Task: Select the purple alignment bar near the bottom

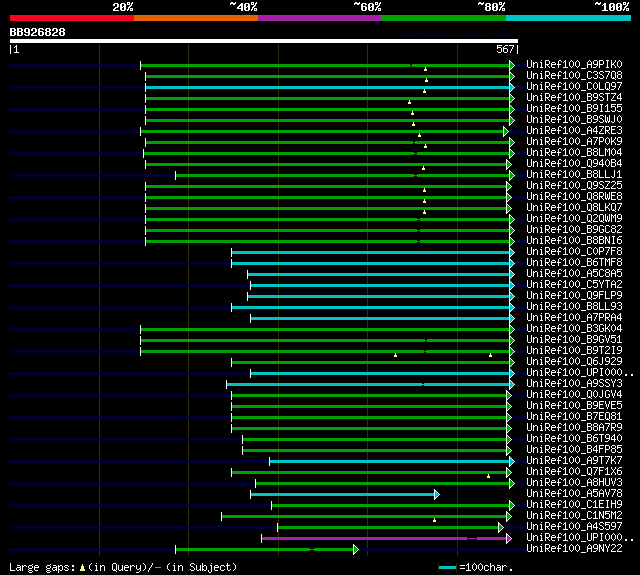Action: [x=384, y=538]
